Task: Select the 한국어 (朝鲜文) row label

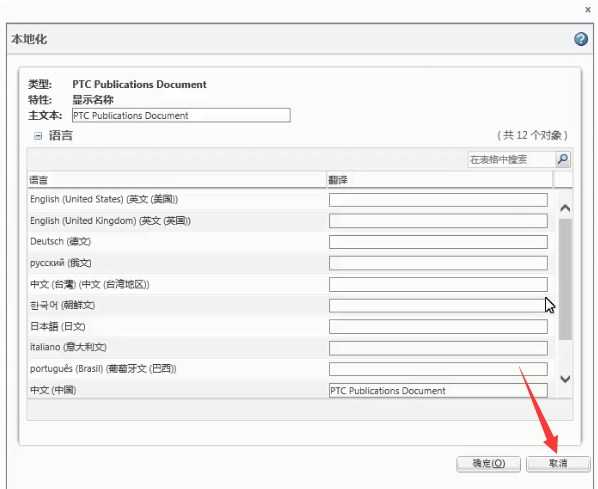Action: pos(62,305)
